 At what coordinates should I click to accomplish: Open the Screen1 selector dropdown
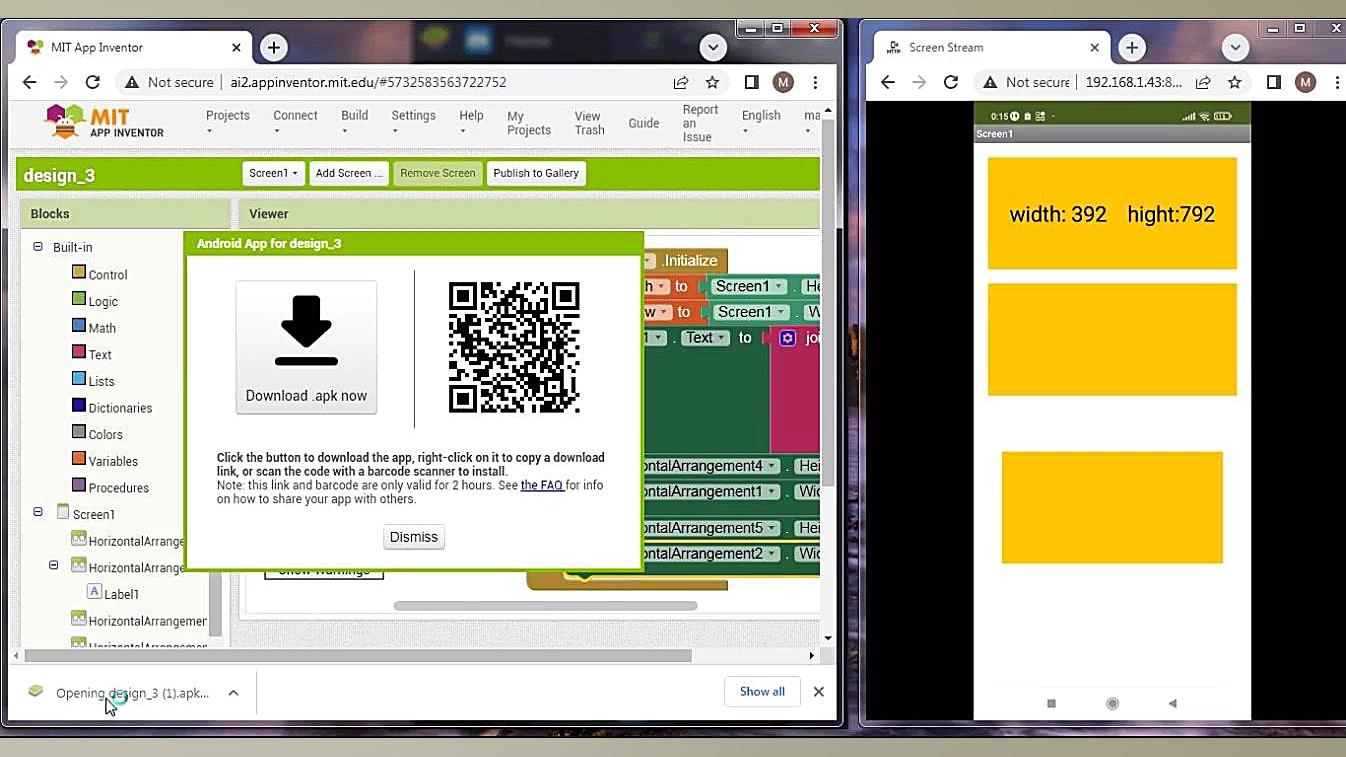point(274,173)
